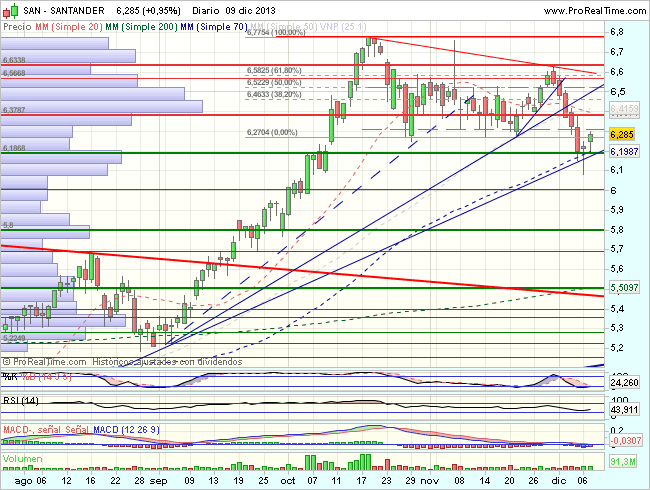Open the www.ProRealTime.com link

click(x=594, y=11)
